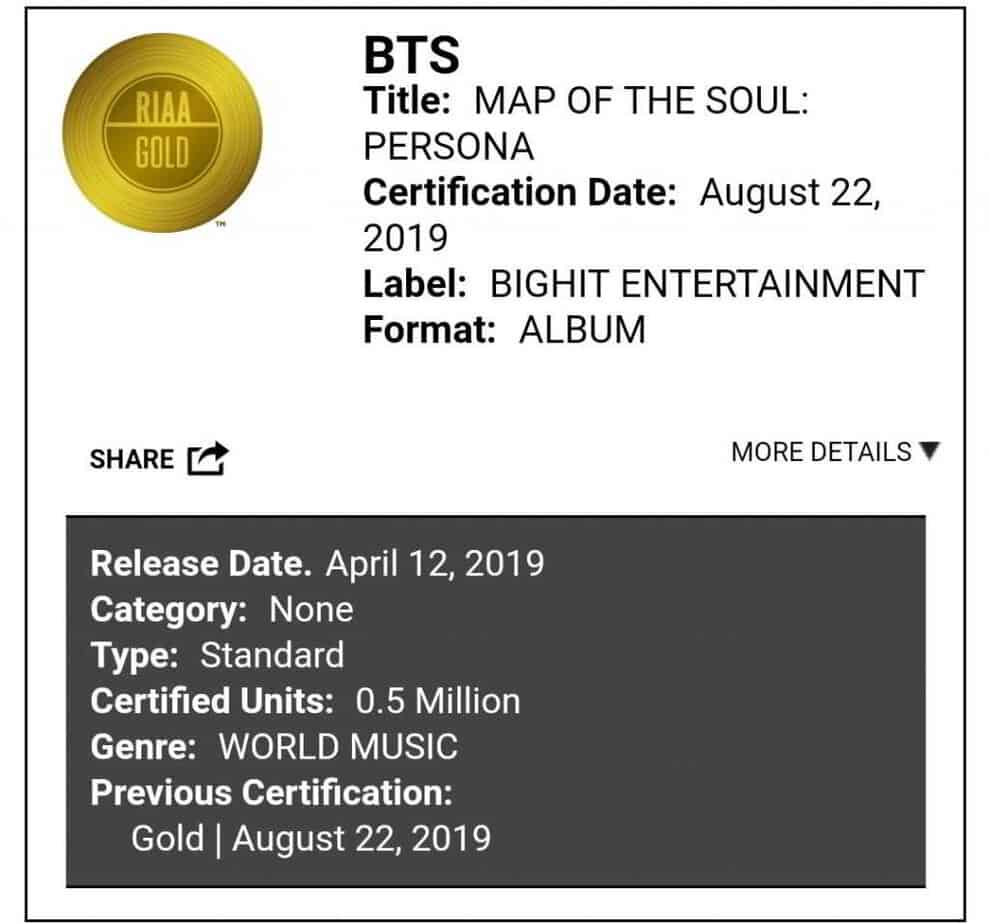The width and height of the screenshot is (990, 924).
Task: Click the Format ALBUM line
Action: click(x=504, y=330)
